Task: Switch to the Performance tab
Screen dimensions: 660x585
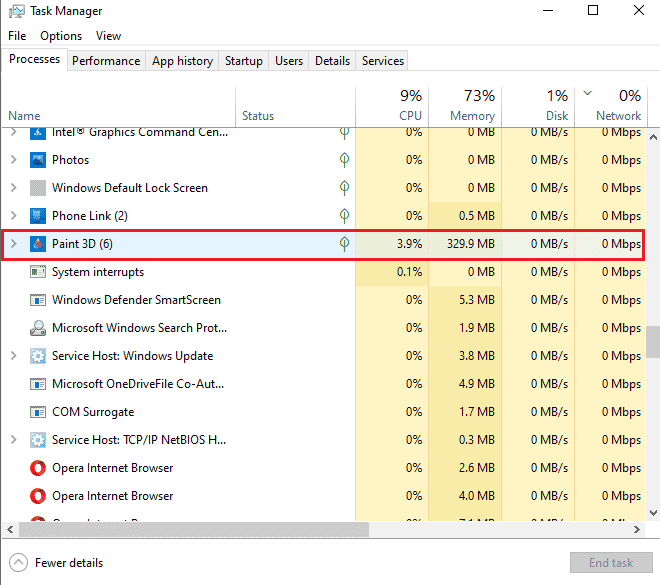Action: (x=106, y=61)
